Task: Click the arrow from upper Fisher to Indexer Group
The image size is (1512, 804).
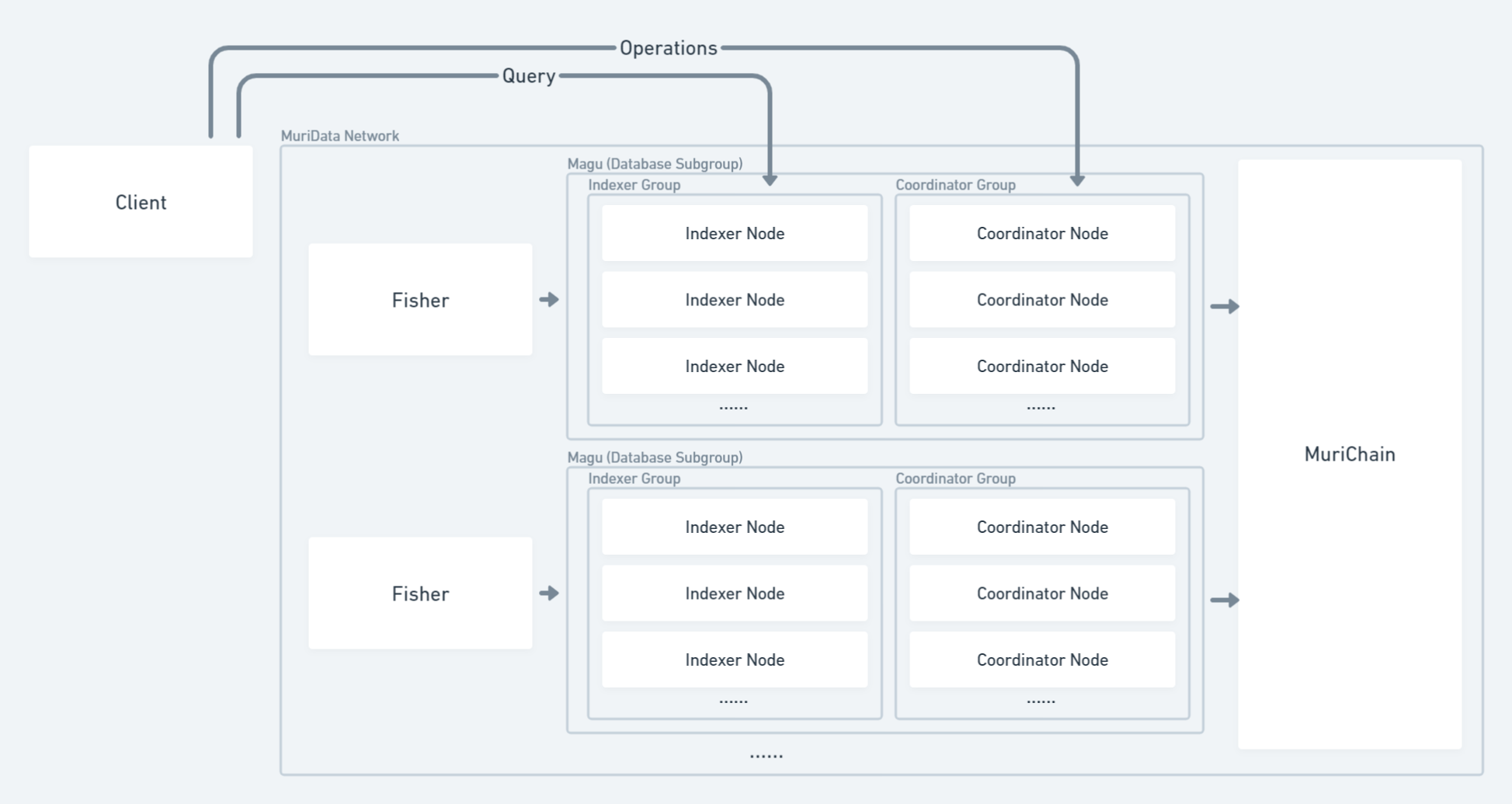Action: [x=549, y=300]
